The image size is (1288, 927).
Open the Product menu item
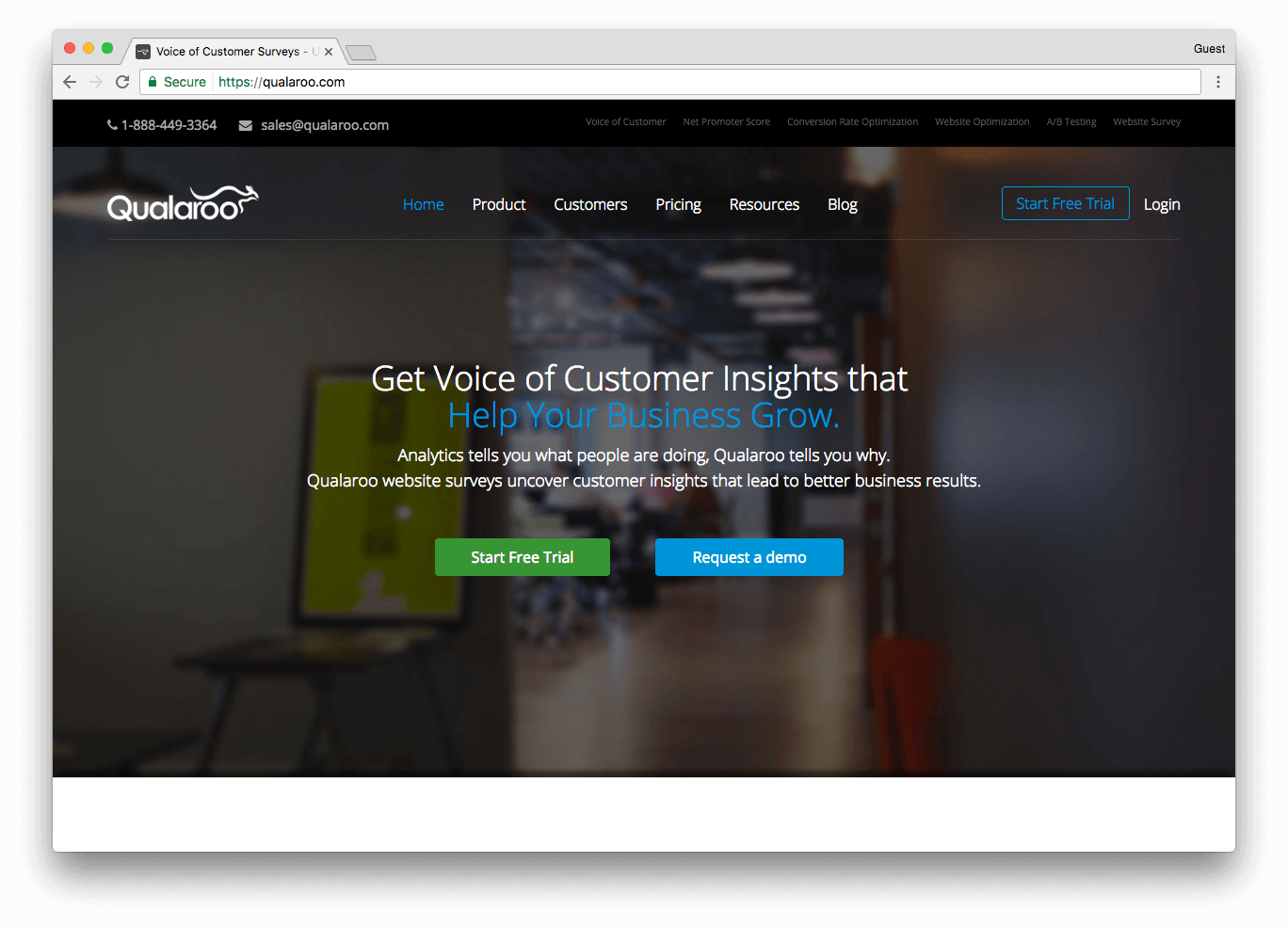coord(499,204)
